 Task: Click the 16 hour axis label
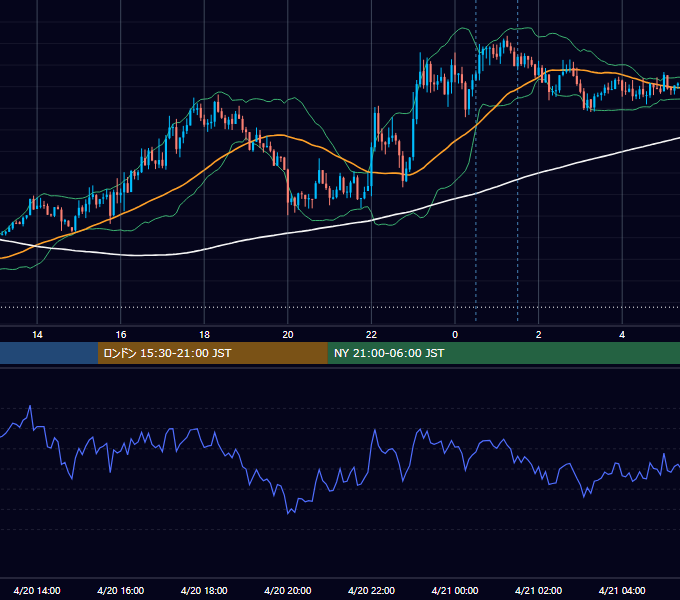click(121, 335)
